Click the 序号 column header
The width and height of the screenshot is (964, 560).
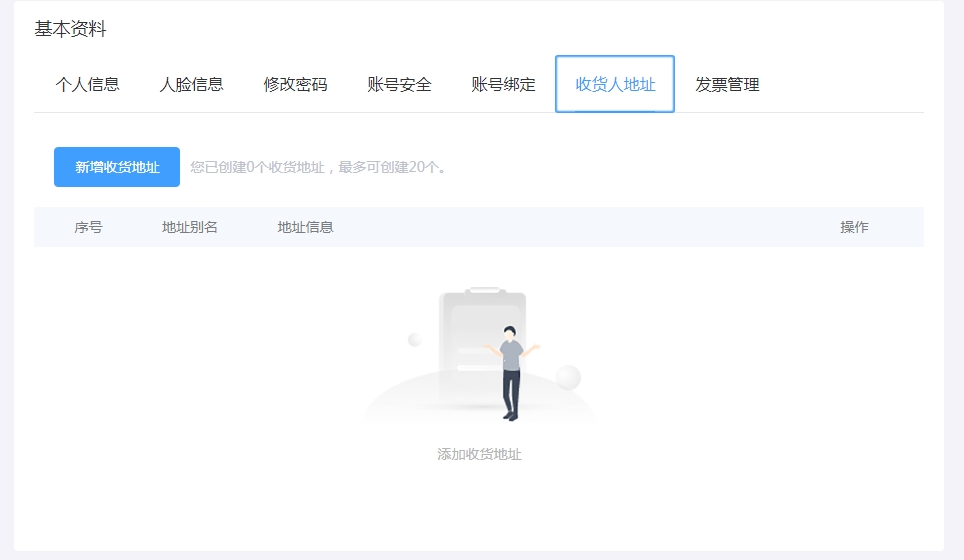tap(88, 227)
